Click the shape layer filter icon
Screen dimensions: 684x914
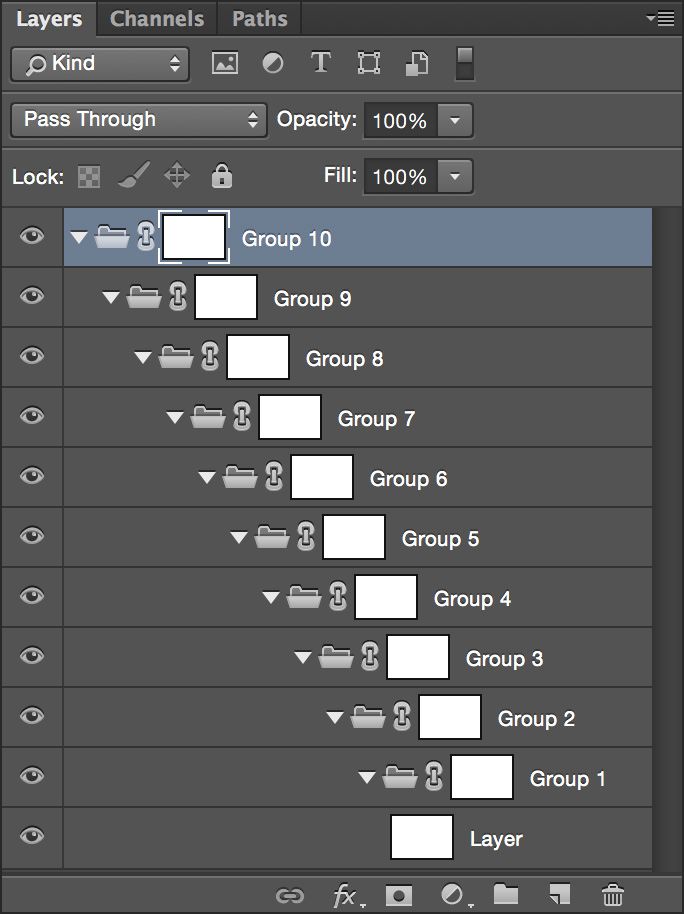(x=369, y=64)
